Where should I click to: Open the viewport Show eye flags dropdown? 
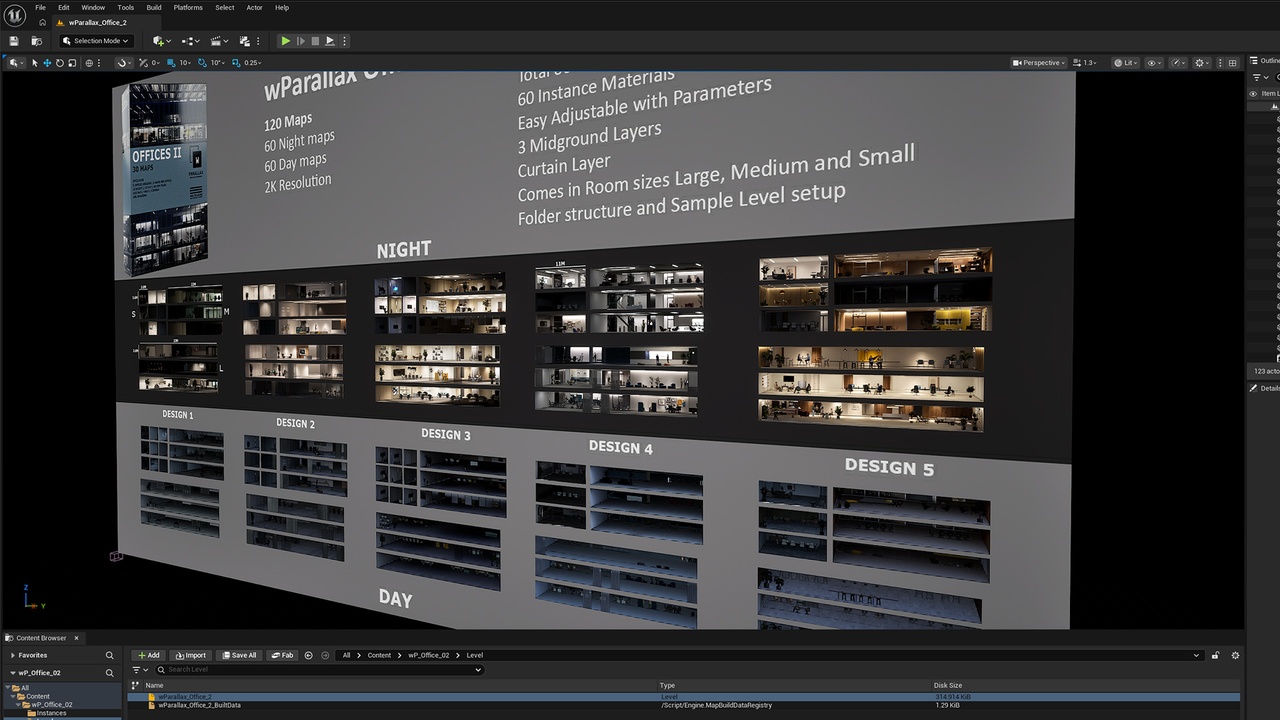(1153, 63)
